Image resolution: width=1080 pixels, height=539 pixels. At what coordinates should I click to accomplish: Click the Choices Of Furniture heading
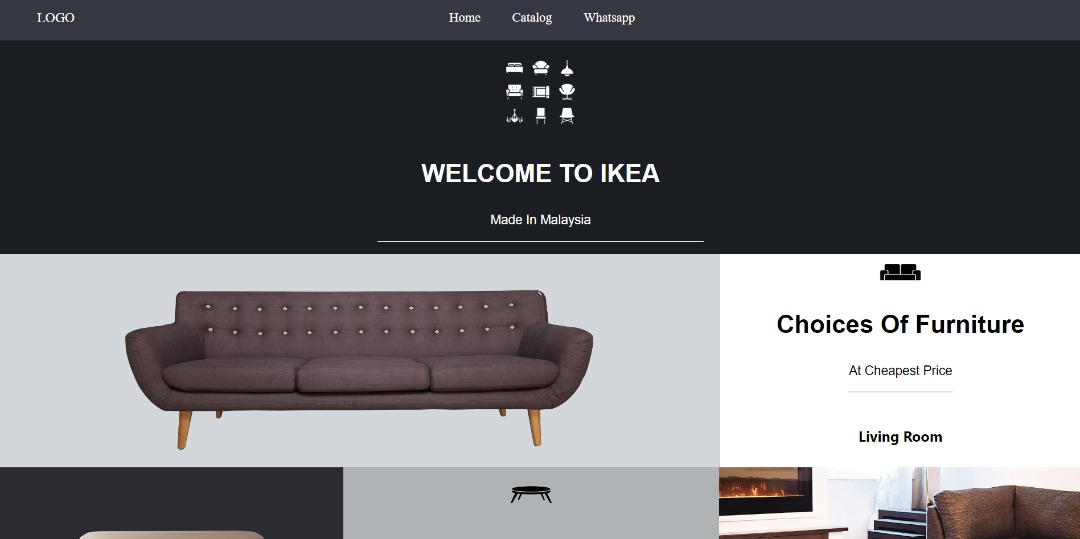point(900,324)
